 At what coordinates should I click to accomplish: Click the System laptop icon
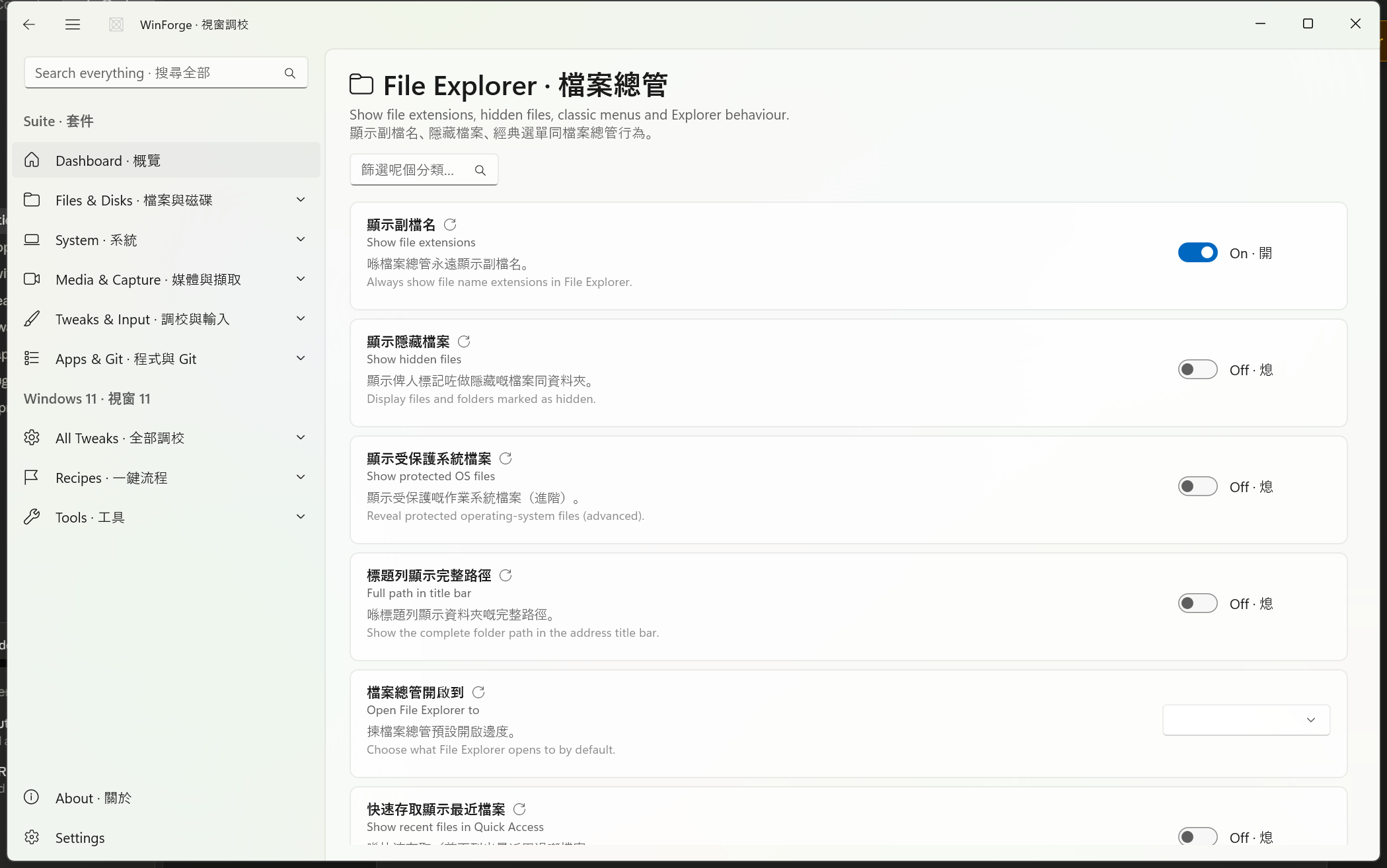click(x=32, y=239)
